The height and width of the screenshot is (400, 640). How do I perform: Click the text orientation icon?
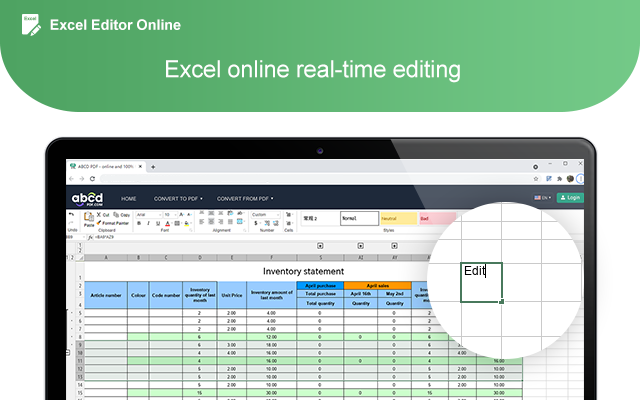click(240, 213)
